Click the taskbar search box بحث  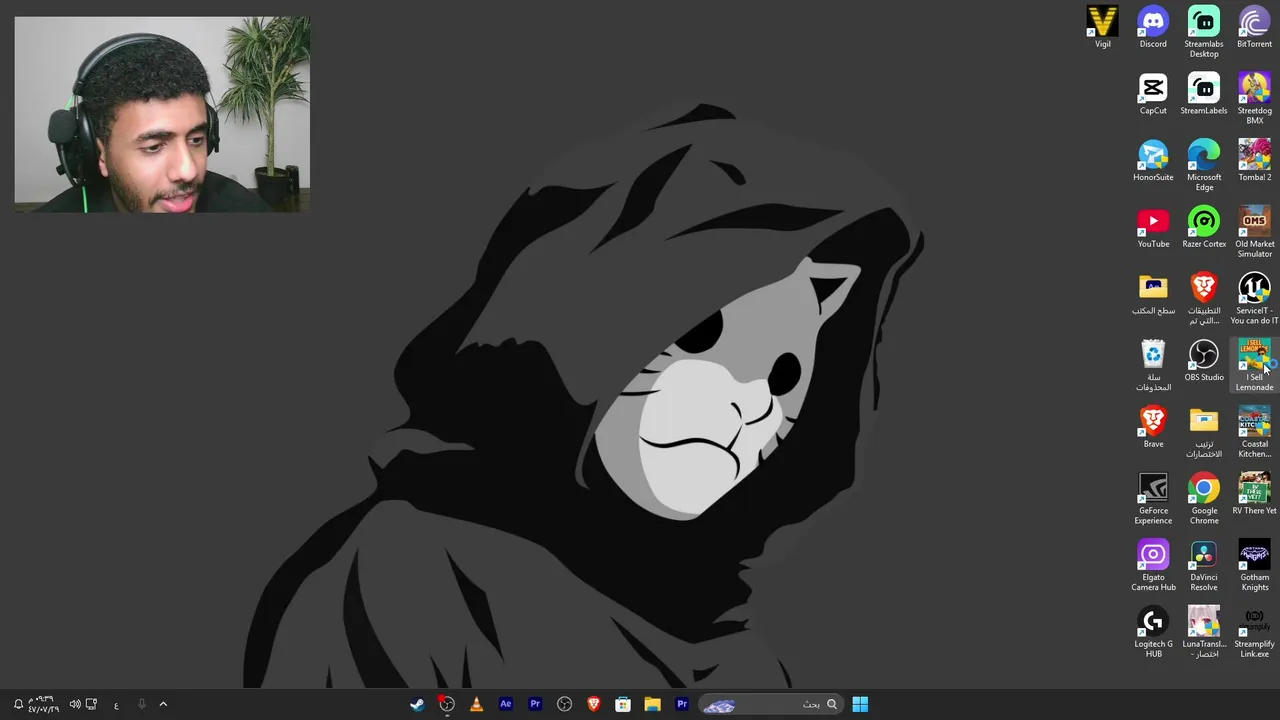(x=770, y=704)
